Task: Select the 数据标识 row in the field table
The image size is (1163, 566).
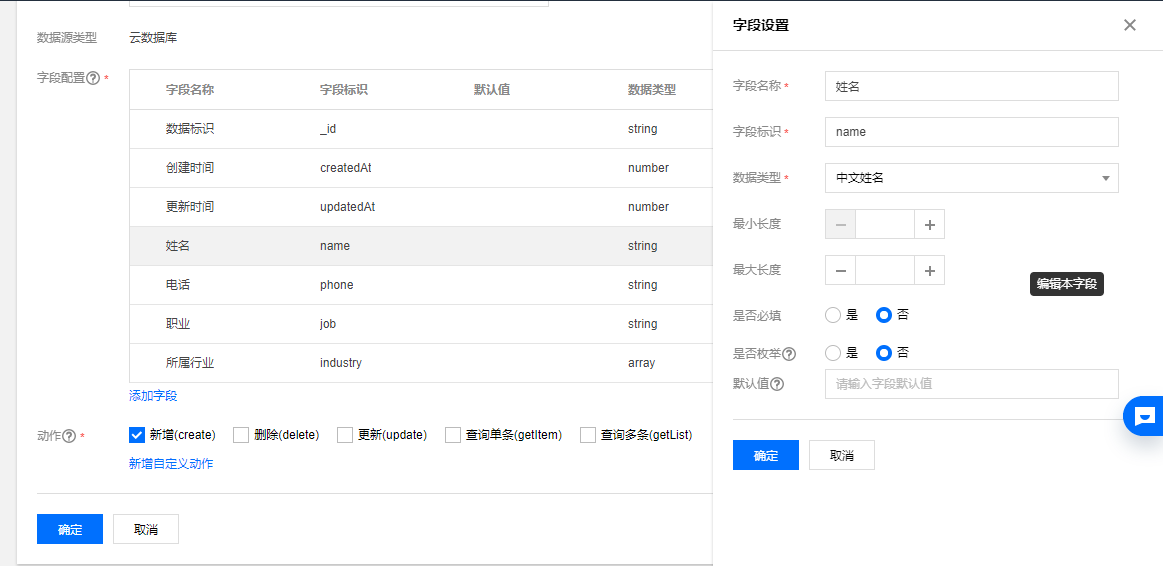Action: [x=421, y=129]
